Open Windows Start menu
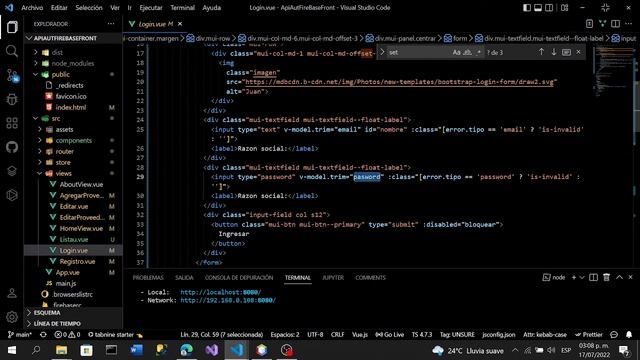This screenshot has height=360, width=640. [12, 350]
